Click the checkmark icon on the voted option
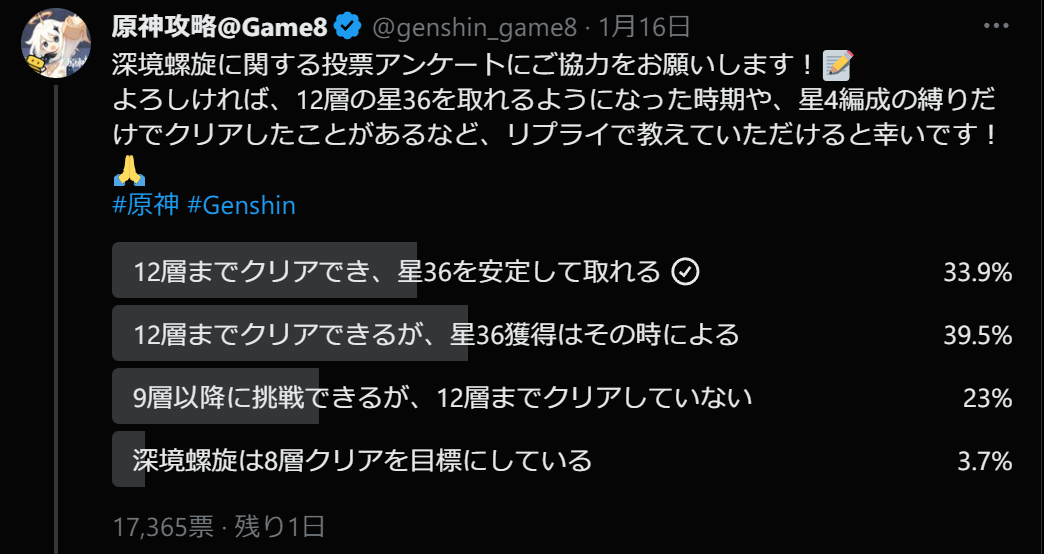1044x554 pixels. coord(685,271)
